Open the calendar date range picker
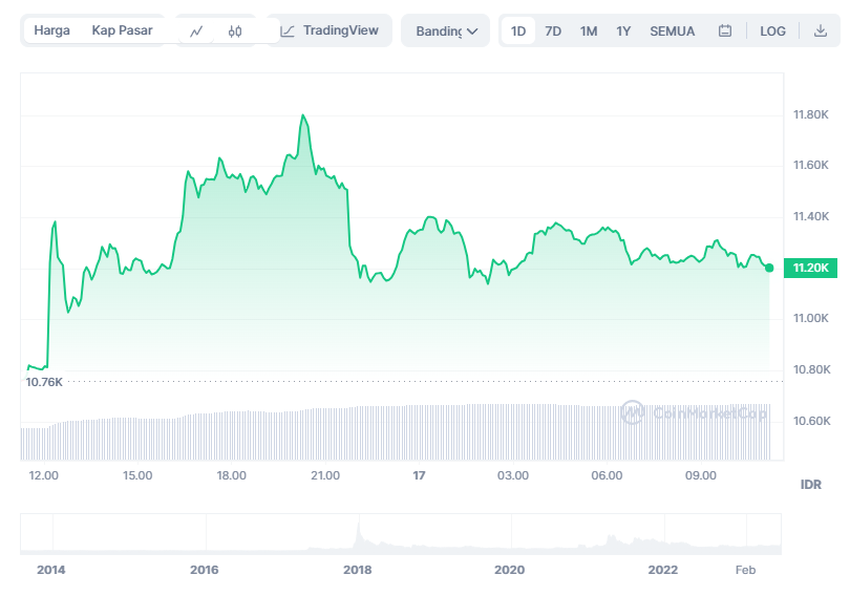 (x=725, y=31)
